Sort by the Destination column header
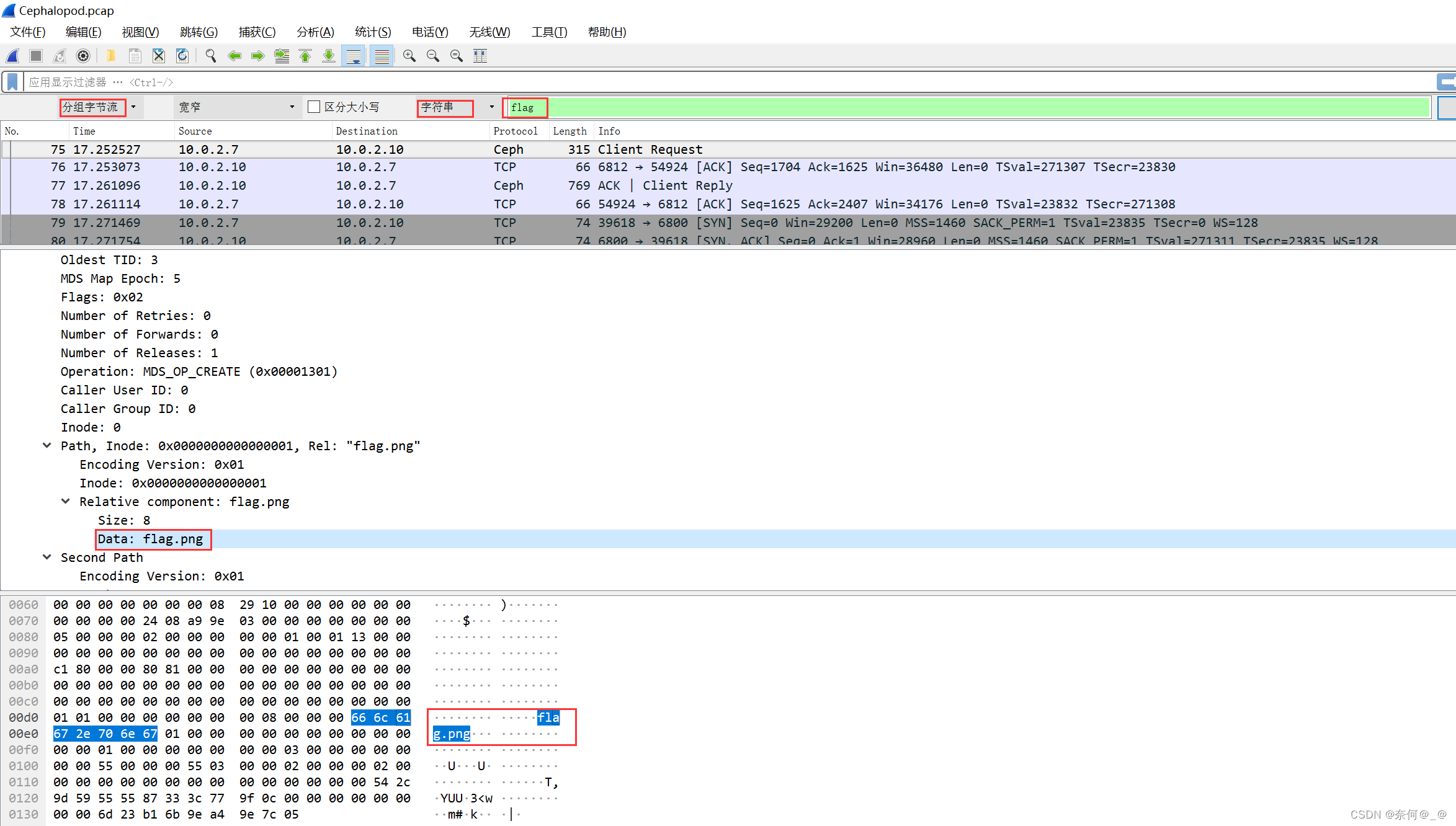 (411, 131)
